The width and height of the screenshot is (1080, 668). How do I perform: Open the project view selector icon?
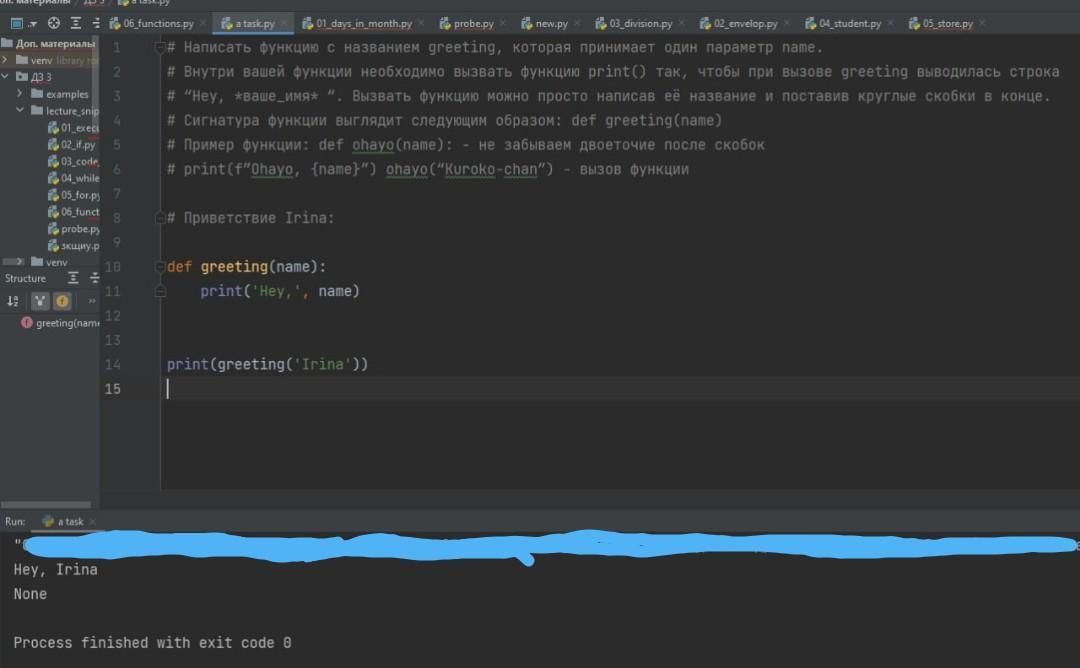(x=17, y=23)
